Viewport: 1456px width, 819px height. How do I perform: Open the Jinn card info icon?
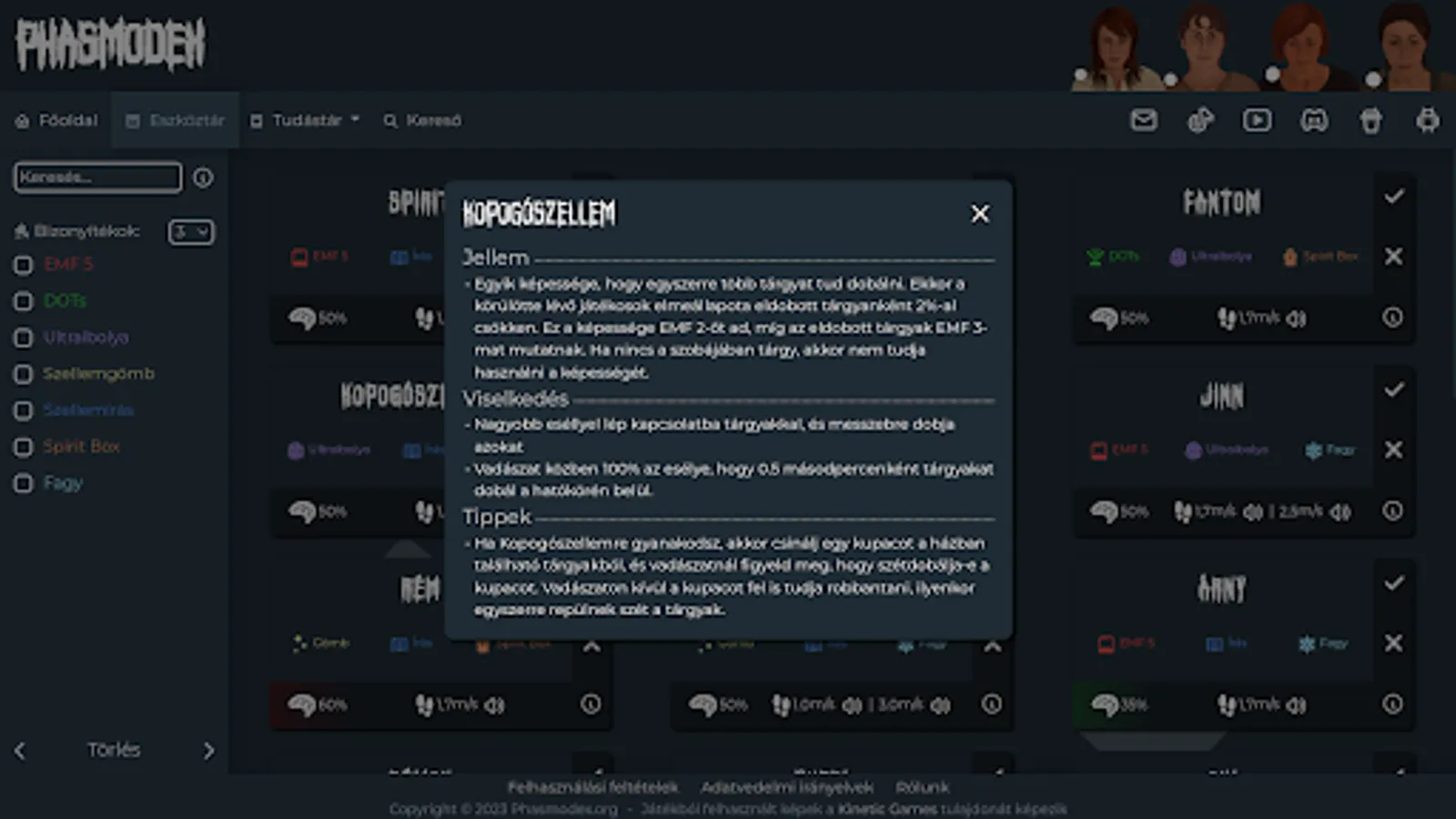pyautogui.click(x=1392, y=511)
